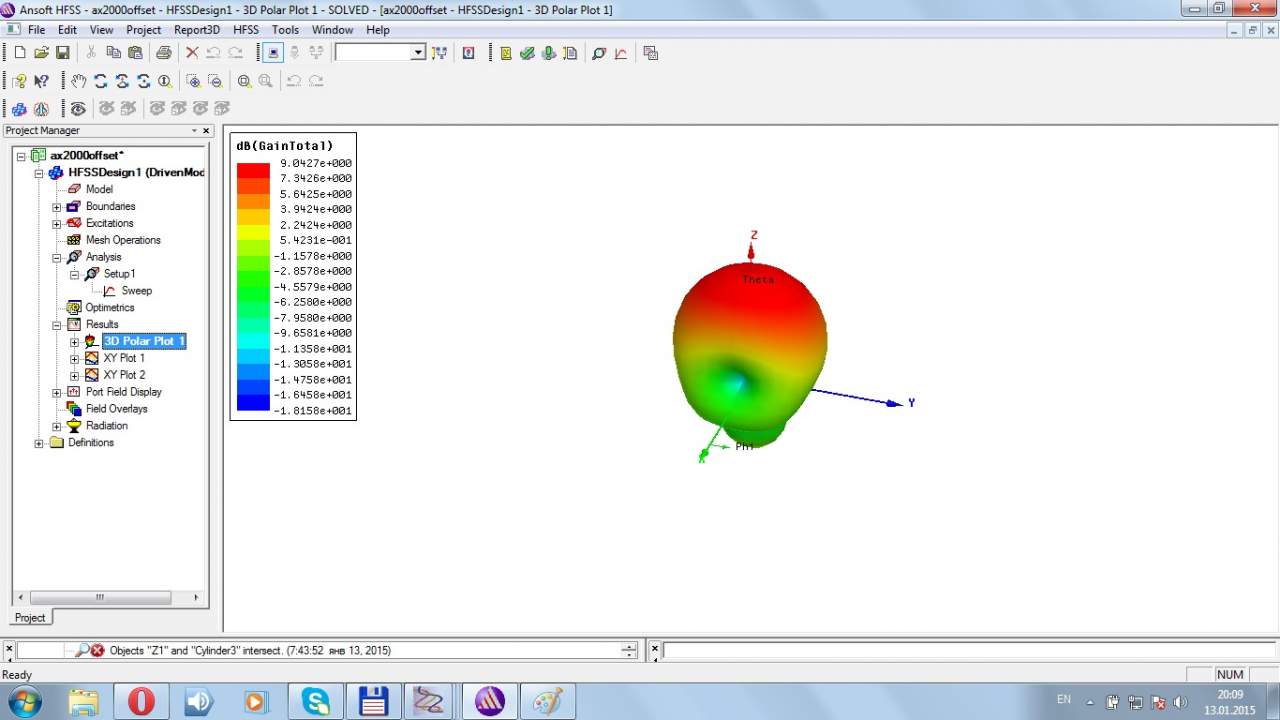Click the Validate green checkmark icon
Viewport: 1280px width, 720px height.
coord(527,53)
